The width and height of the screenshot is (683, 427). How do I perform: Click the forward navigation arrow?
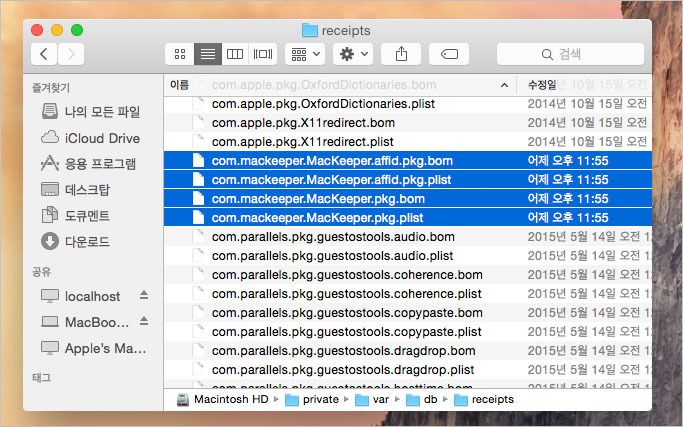pyautogui.click(x=71, y=54)
